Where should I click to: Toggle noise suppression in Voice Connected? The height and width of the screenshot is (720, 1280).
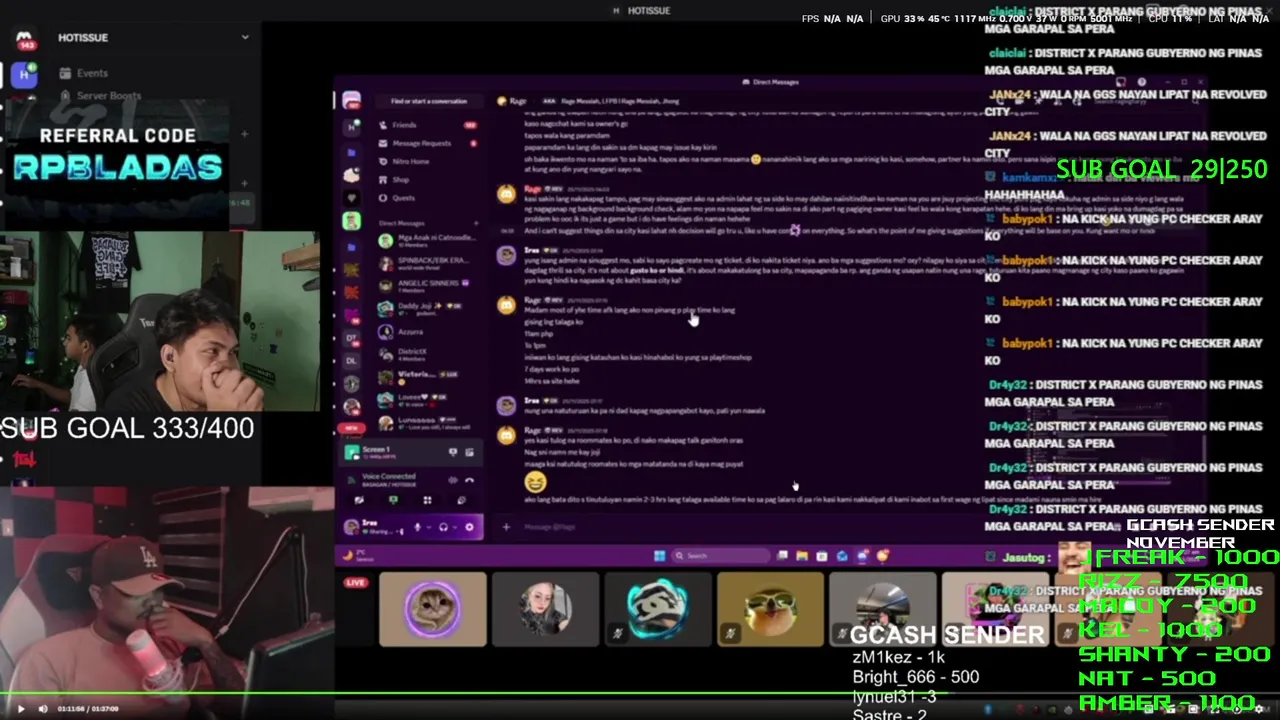(452, 480)
